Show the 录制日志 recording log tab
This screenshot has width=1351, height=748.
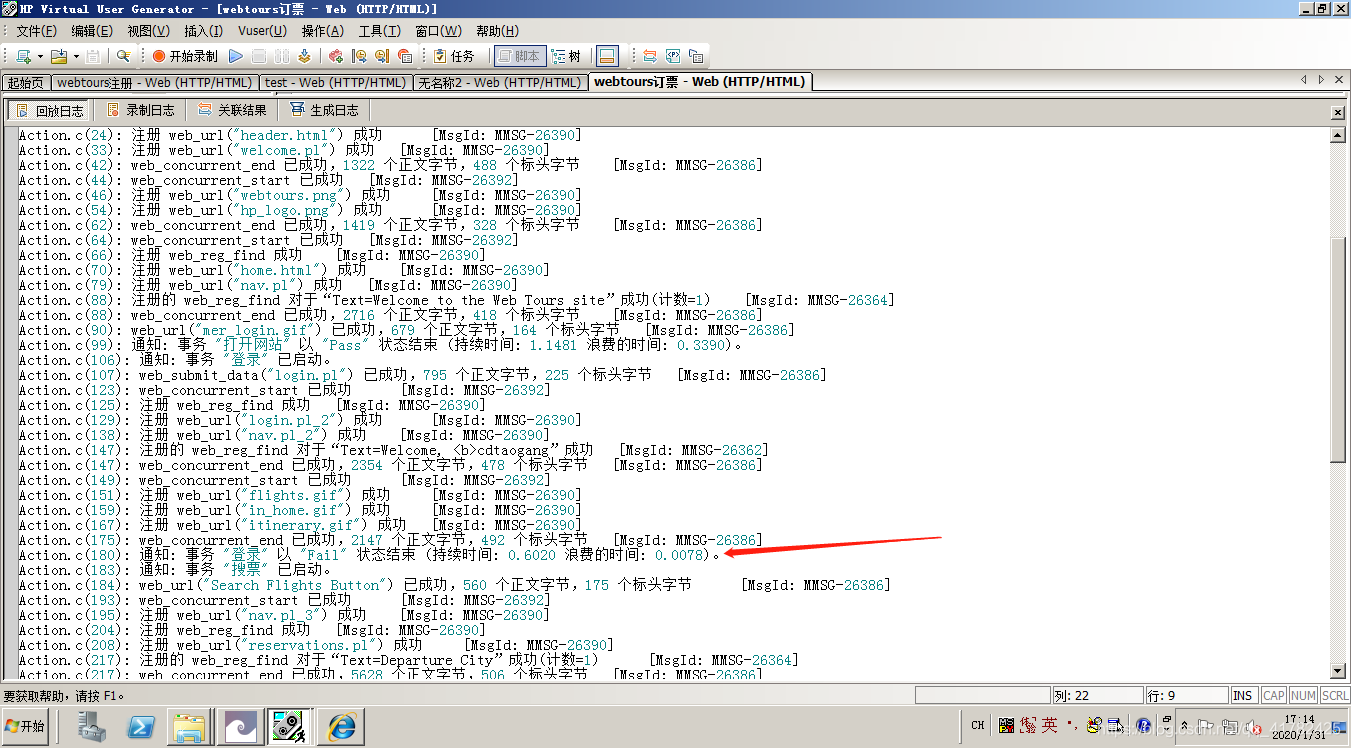coord(140,110)
